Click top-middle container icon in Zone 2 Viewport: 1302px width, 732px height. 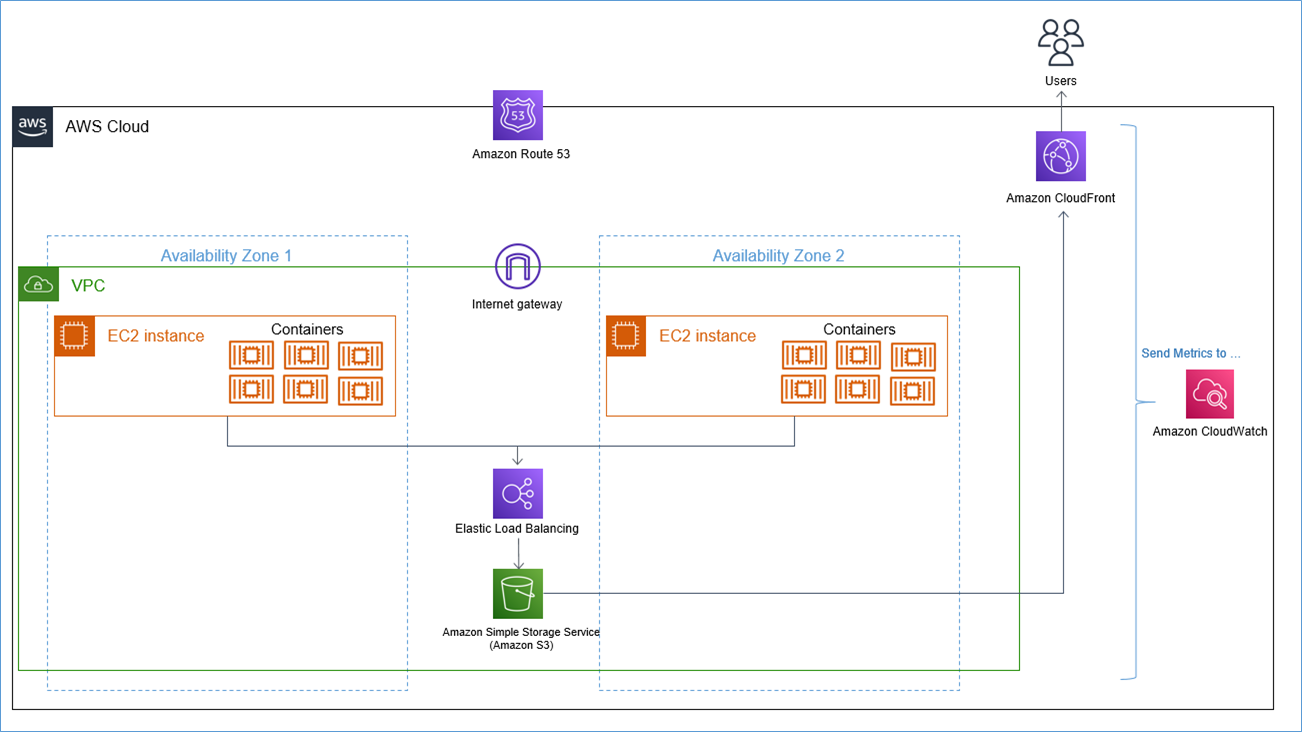coord(858,355)
